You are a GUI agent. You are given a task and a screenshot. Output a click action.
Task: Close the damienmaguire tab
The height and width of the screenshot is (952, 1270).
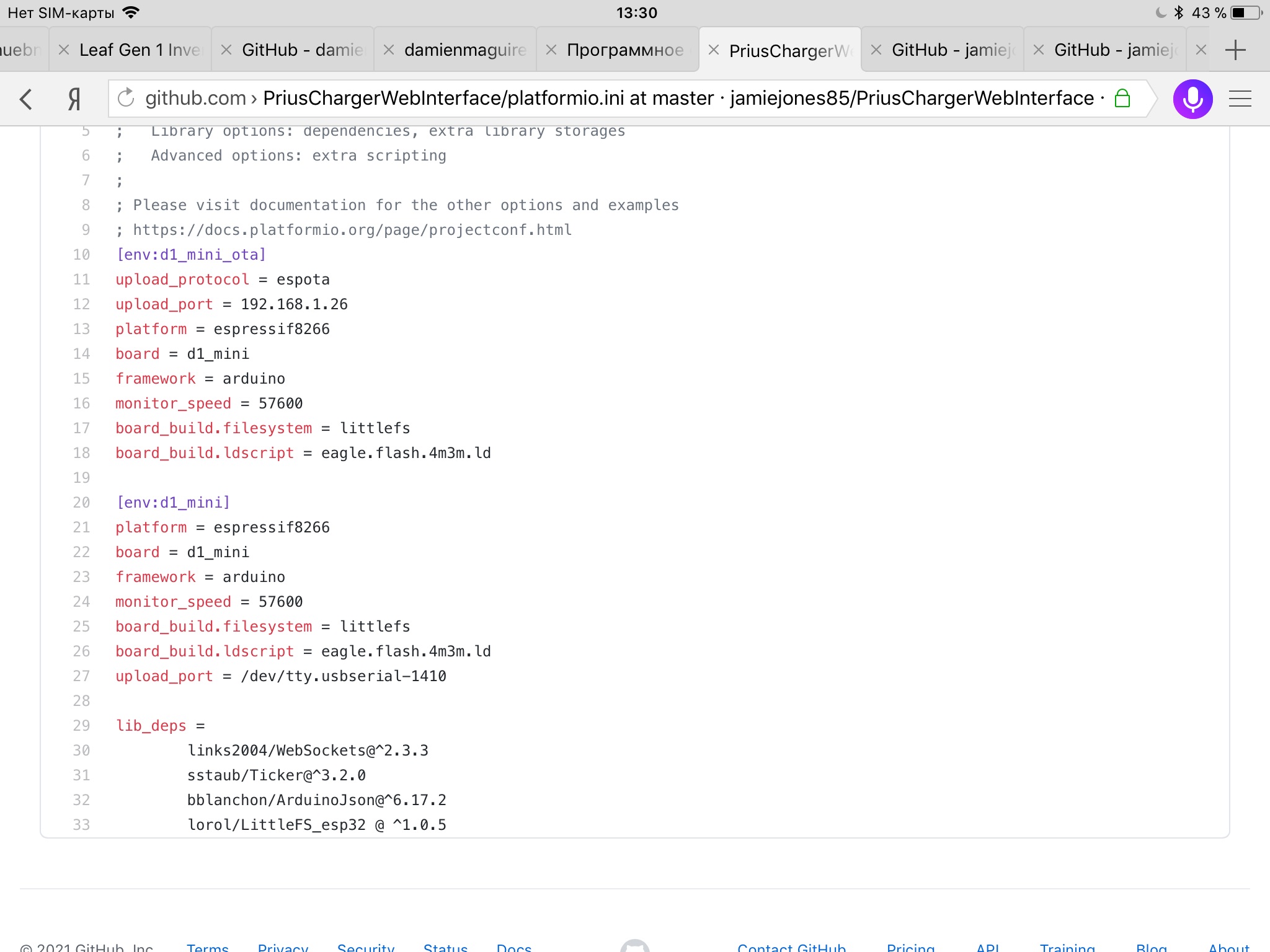[389, 50]
